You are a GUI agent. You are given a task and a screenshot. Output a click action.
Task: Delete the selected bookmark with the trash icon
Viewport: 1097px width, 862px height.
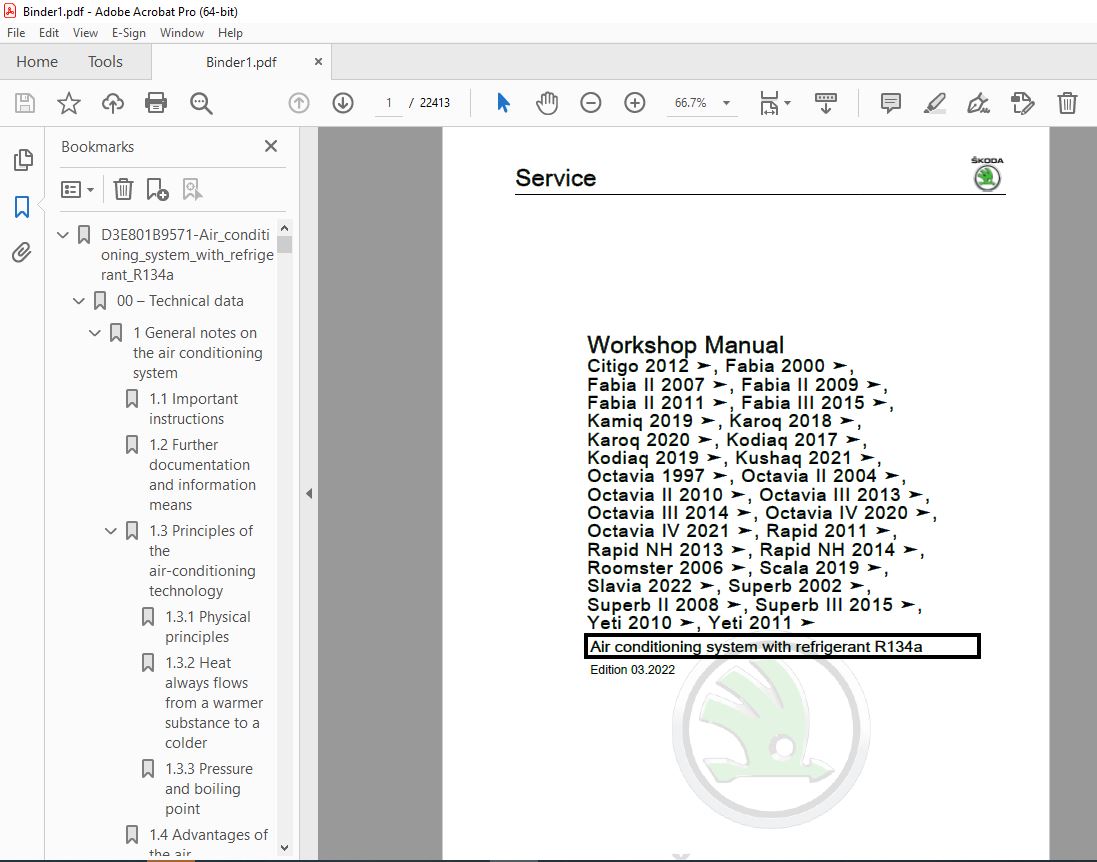pyautogui.click(x=123, y=189)
